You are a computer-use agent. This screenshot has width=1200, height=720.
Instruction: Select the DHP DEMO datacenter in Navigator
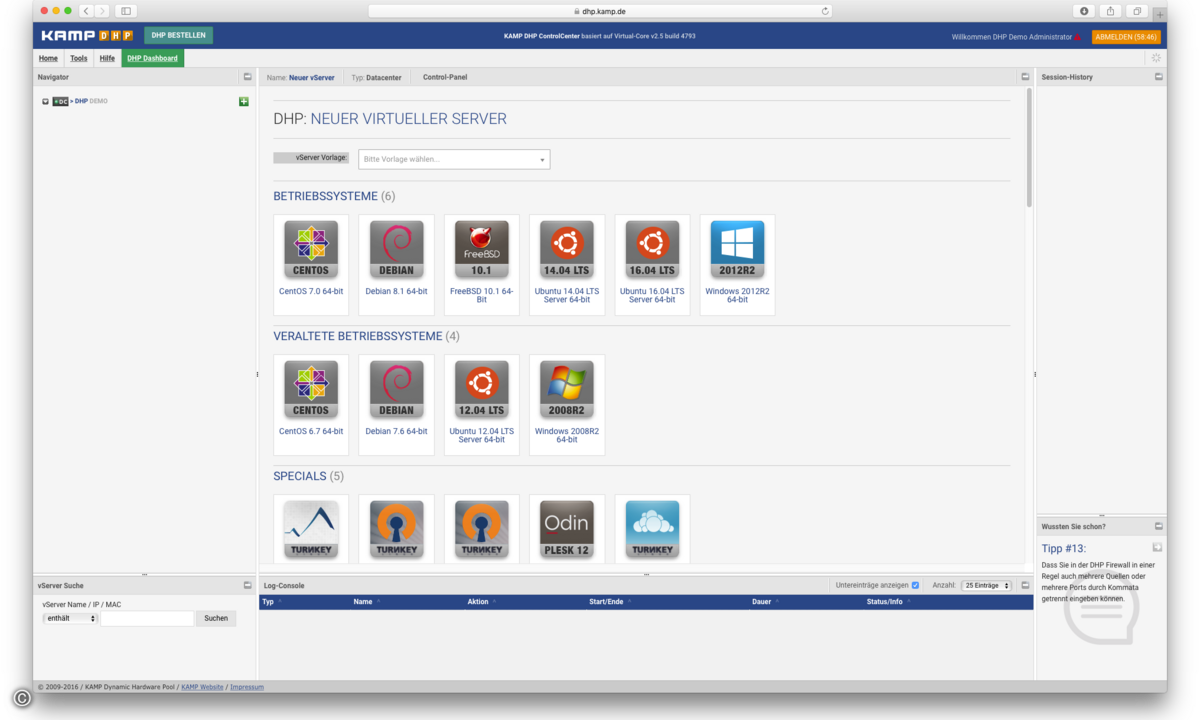coord(91,102)
